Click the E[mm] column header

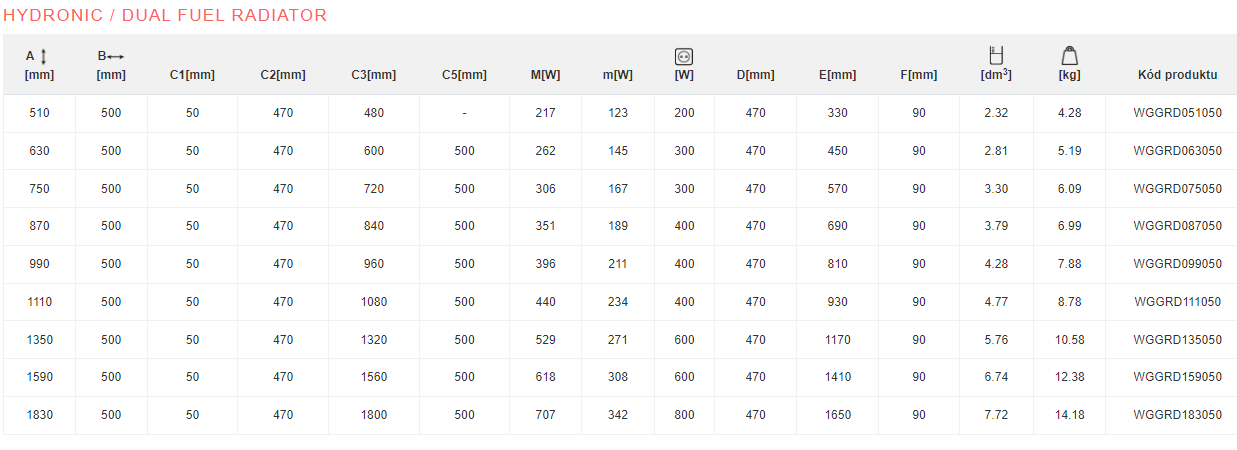(837, 75)
